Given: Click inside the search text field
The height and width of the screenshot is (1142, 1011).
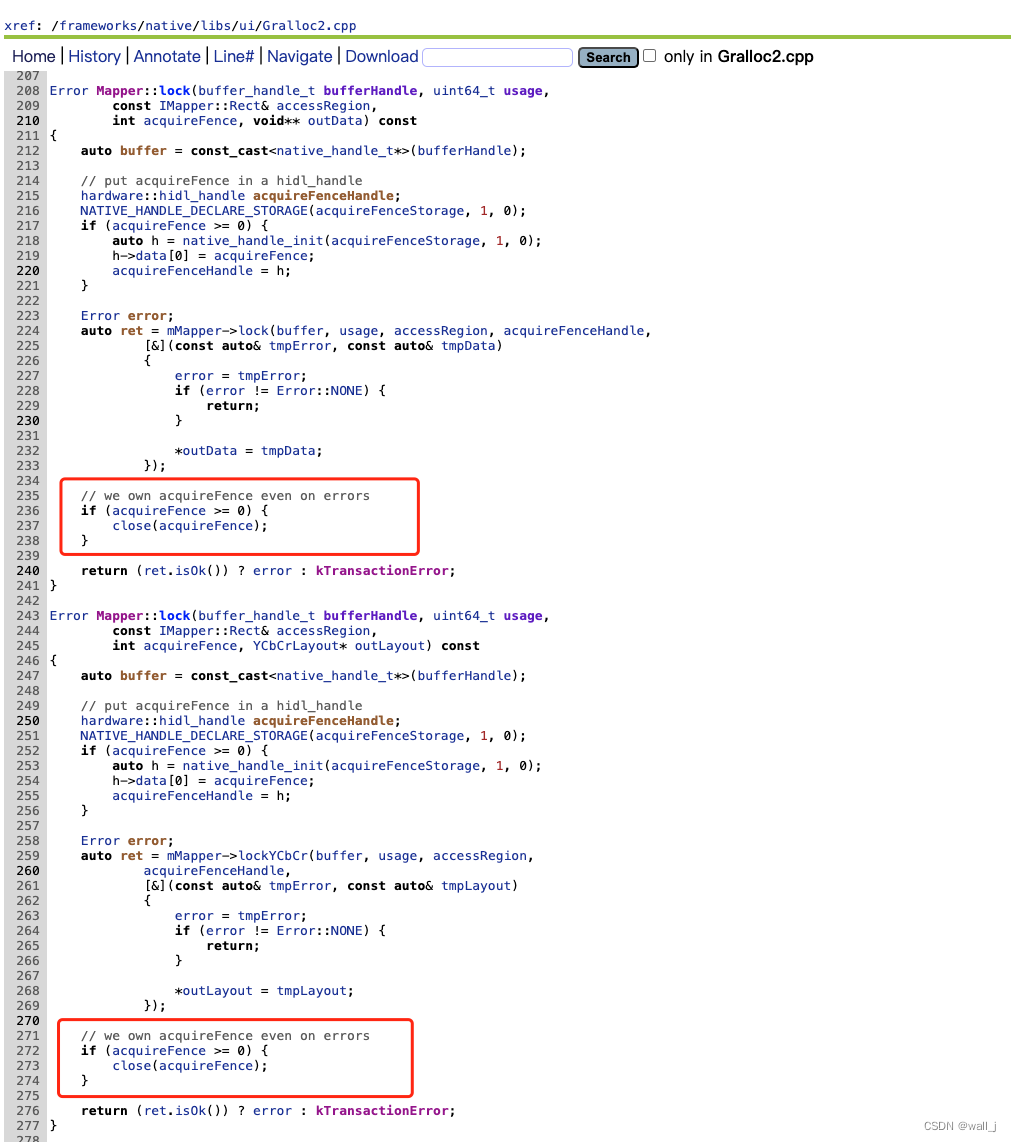Looking at the screenshot, I should pyautogui.click(x=497, y=57).
